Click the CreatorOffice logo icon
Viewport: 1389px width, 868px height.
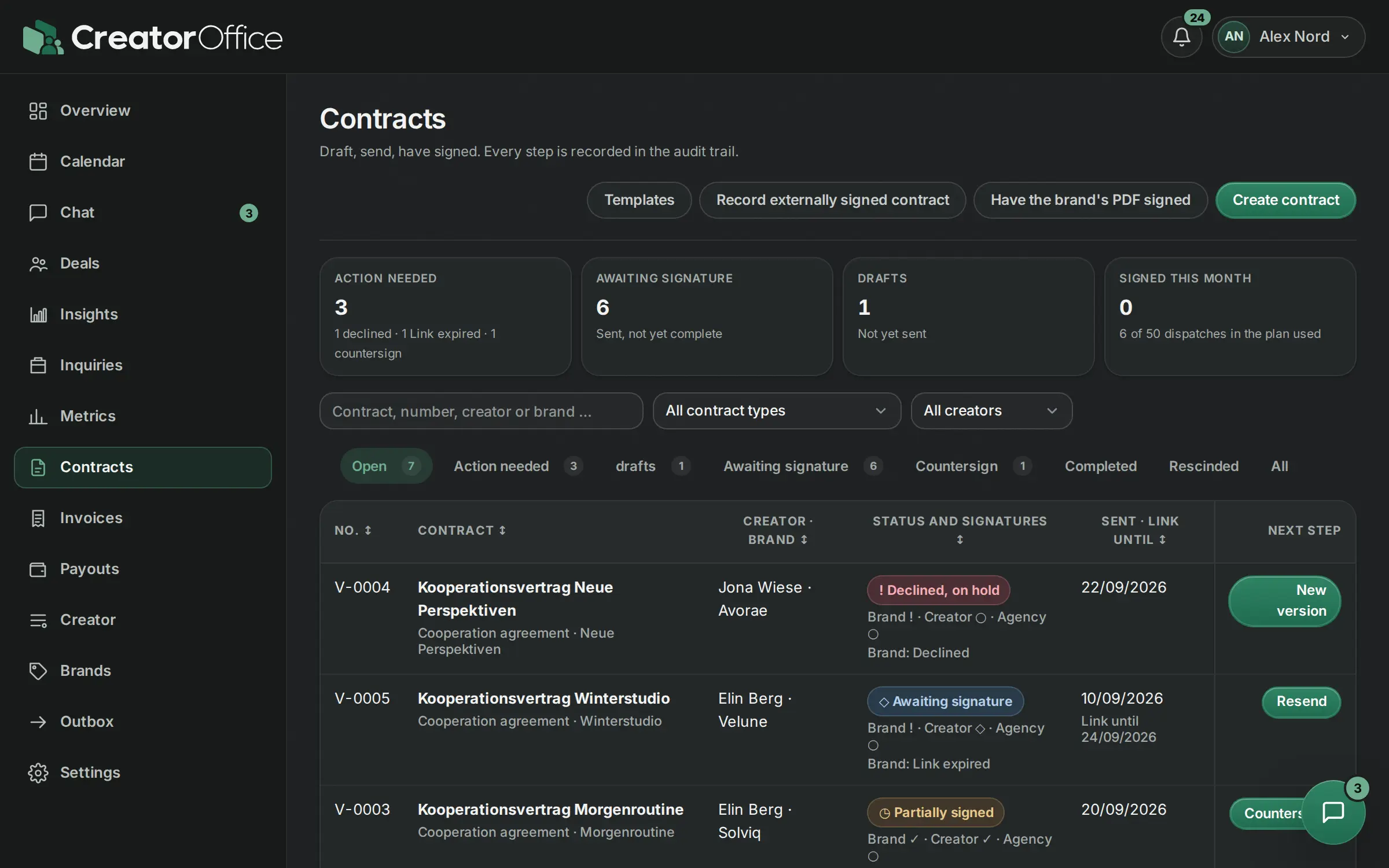(x=43, y=38)
